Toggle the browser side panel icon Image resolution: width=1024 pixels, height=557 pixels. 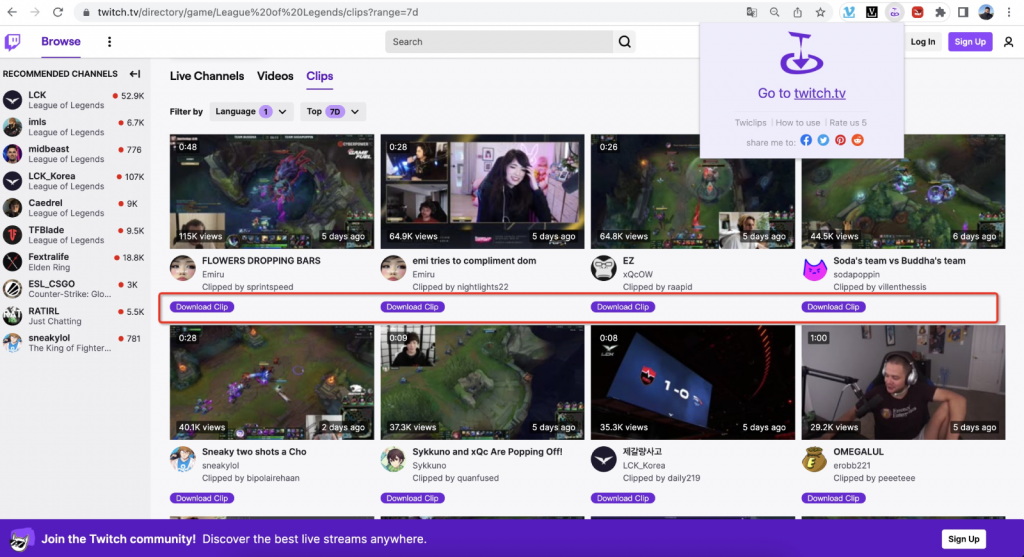pos(963,12)
